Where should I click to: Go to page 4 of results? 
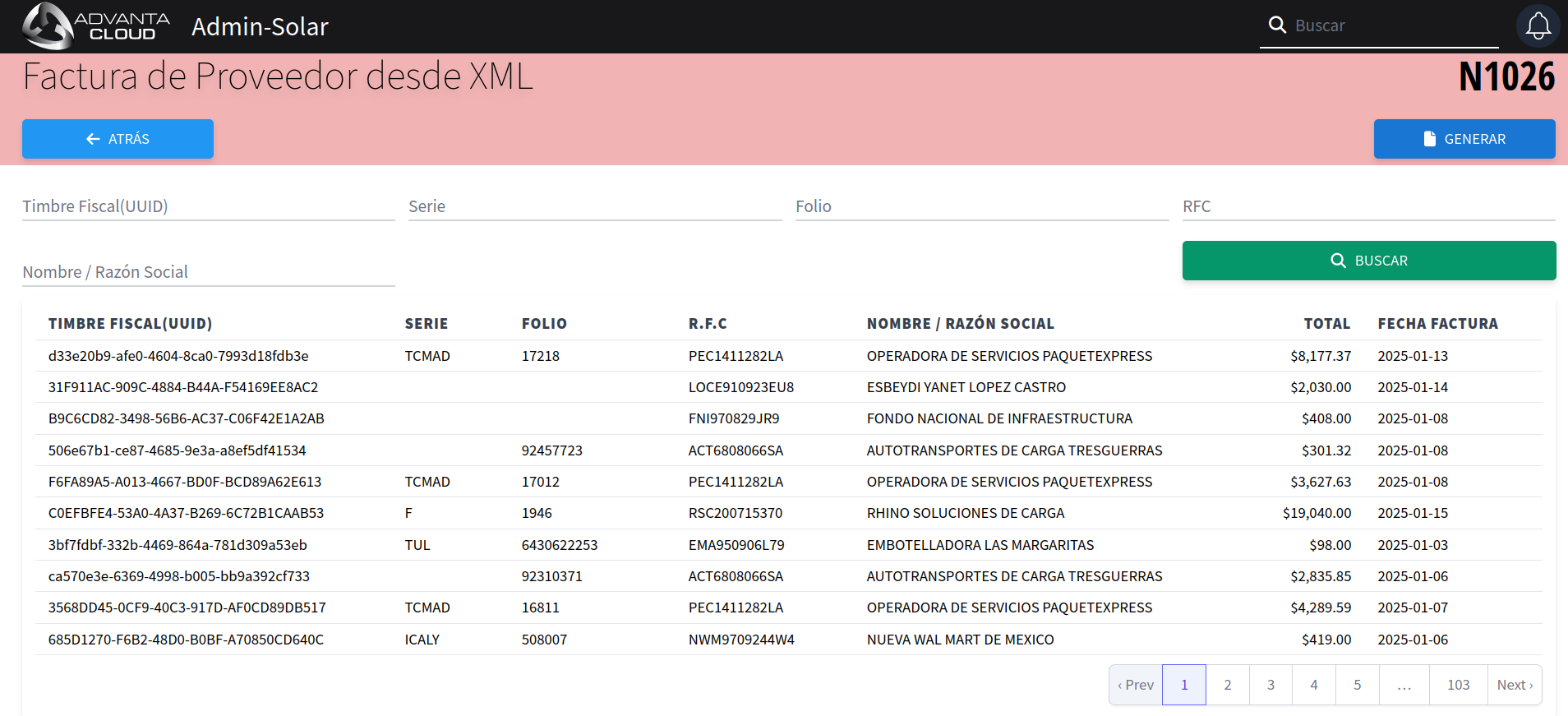(1314, 685)
